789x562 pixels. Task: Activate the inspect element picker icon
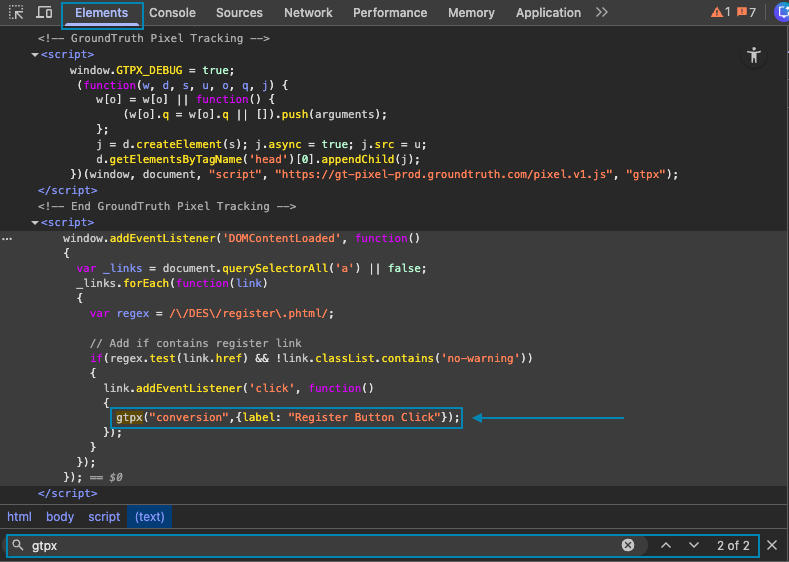tap(16, 13)
